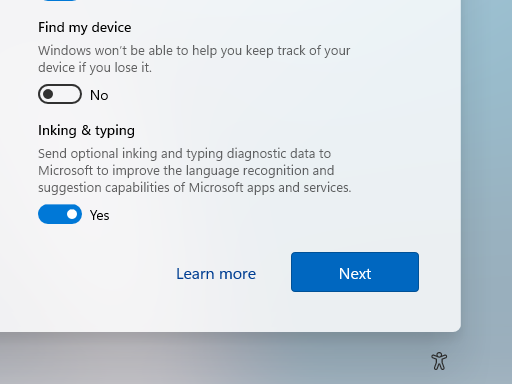This screenshot has height=384, width=512.
Task: Click the word 'more' in Learn more
Action: [x=237, y=274]
